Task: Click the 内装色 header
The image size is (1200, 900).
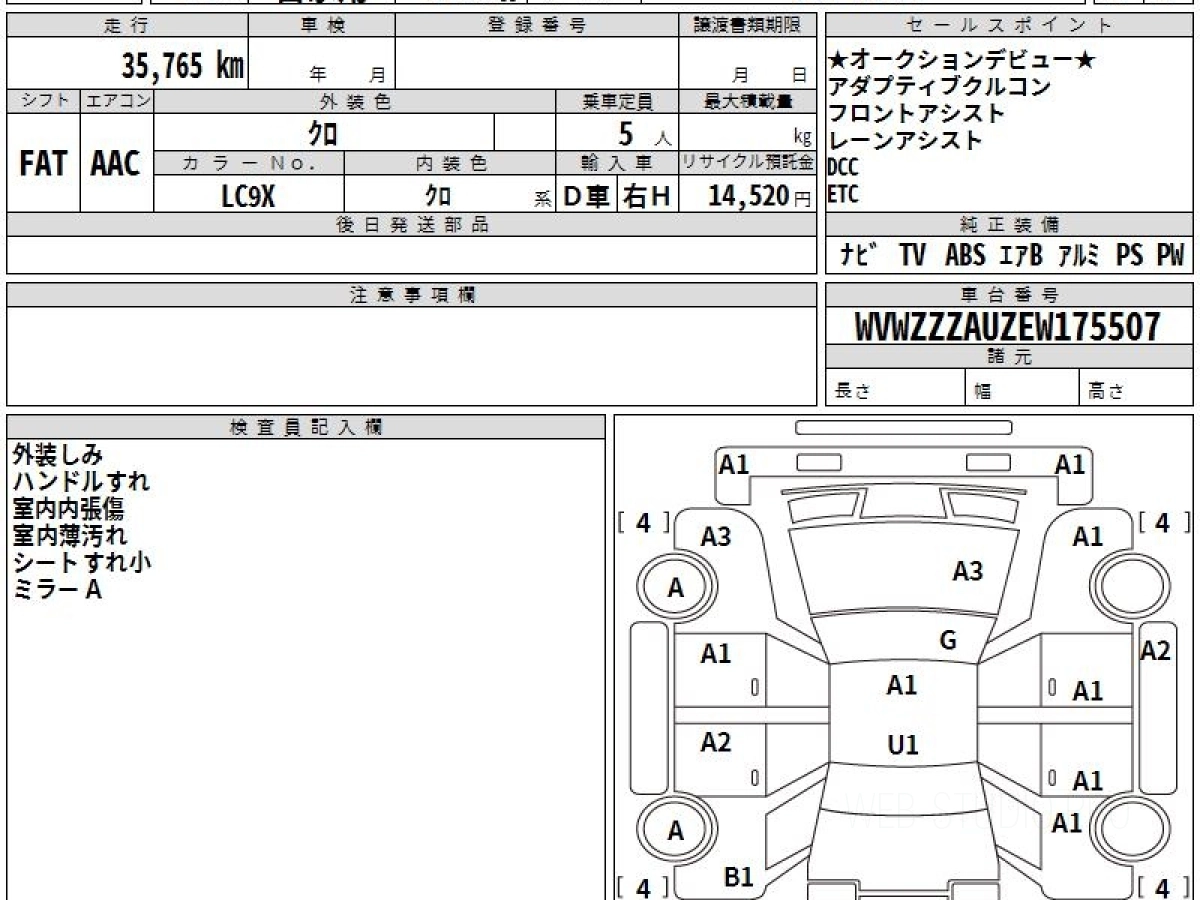Action: pyautogui.click(x=450, y=164)
